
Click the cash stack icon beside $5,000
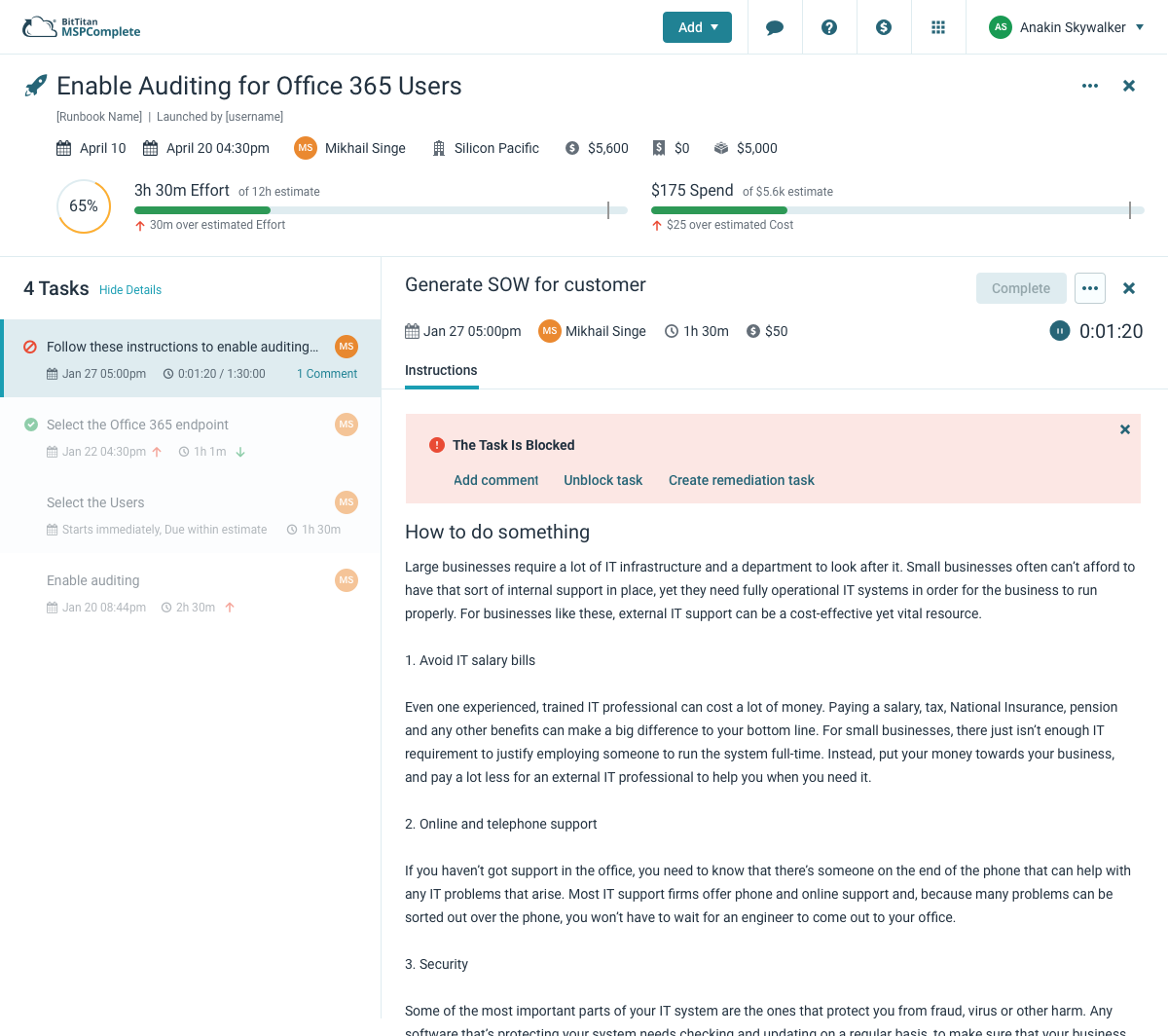[721, 148]
